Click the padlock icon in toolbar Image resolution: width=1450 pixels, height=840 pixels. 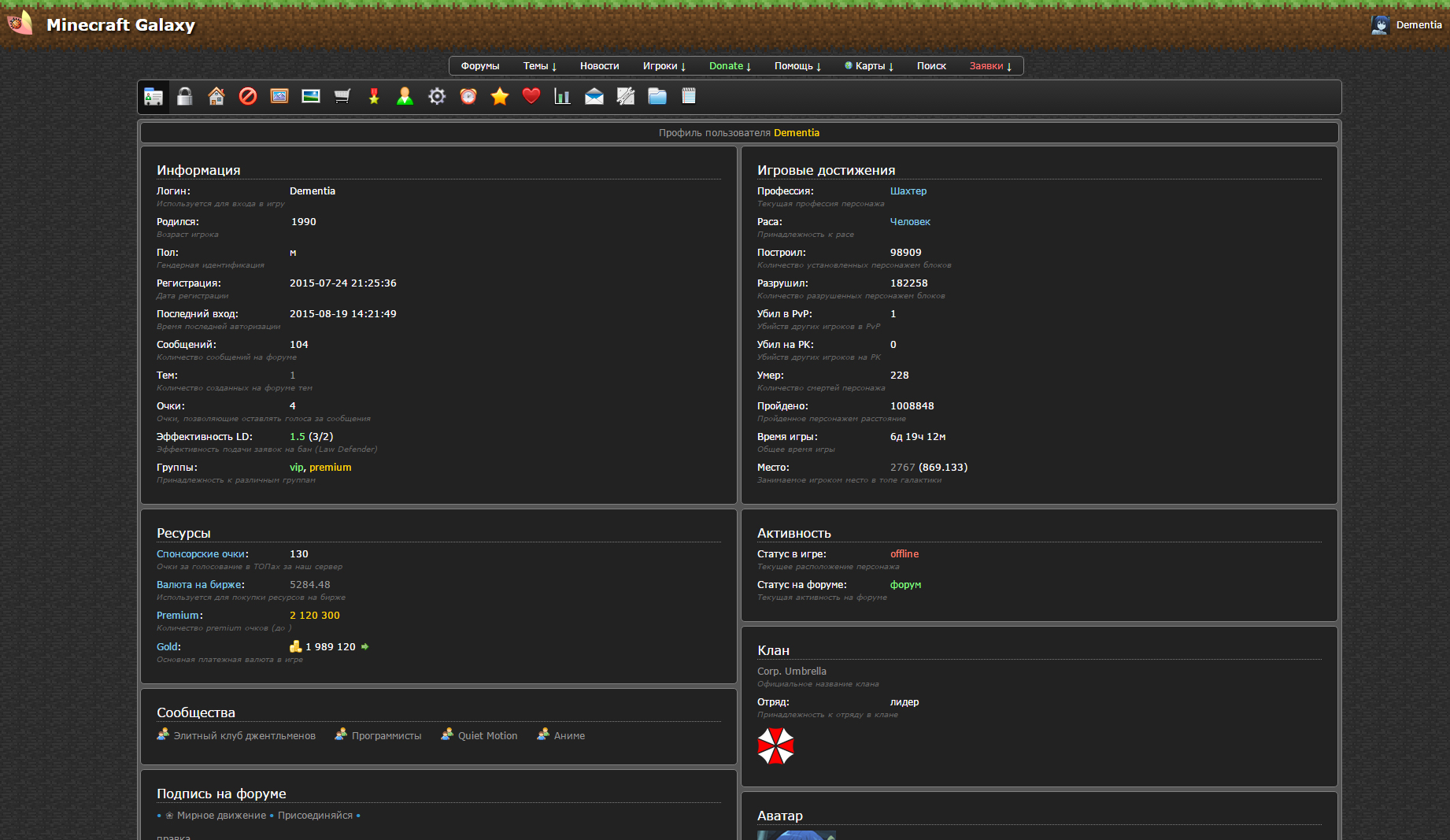pos(185,97)
